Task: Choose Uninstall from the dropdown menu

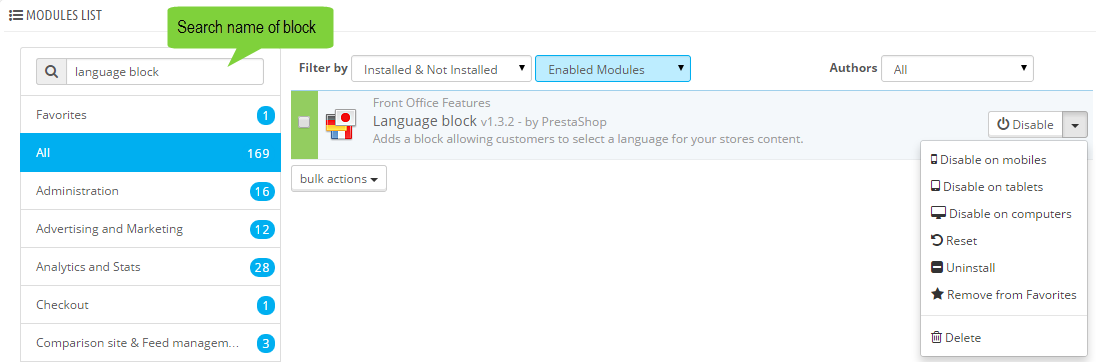Action: (x=962, y=268)
